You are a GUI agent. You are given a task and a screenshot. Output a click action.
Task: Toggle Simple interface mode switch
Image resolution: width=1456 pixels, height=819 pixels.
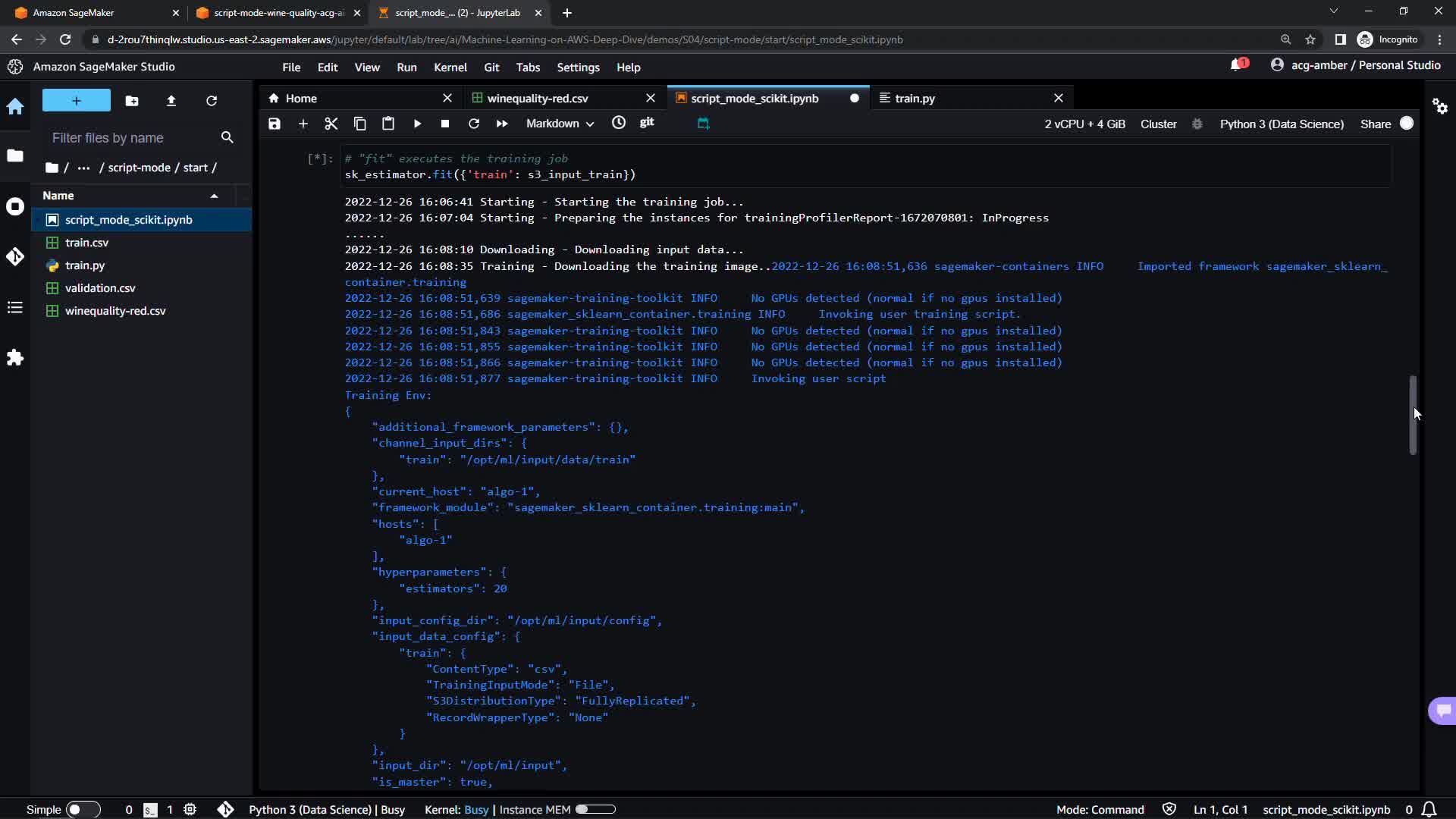82,810
